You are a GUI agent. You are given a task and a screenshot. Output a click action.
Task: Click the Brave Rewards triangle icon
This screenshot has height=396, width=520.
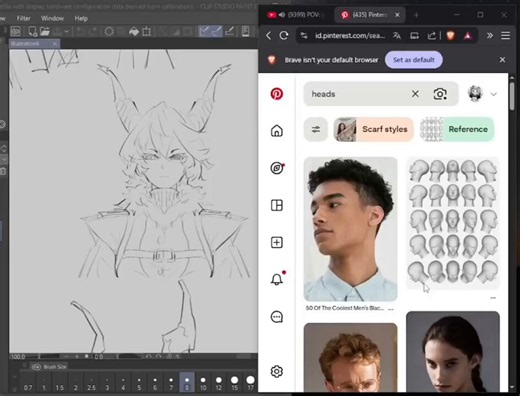pyautogui.click(x=468, y=35)
